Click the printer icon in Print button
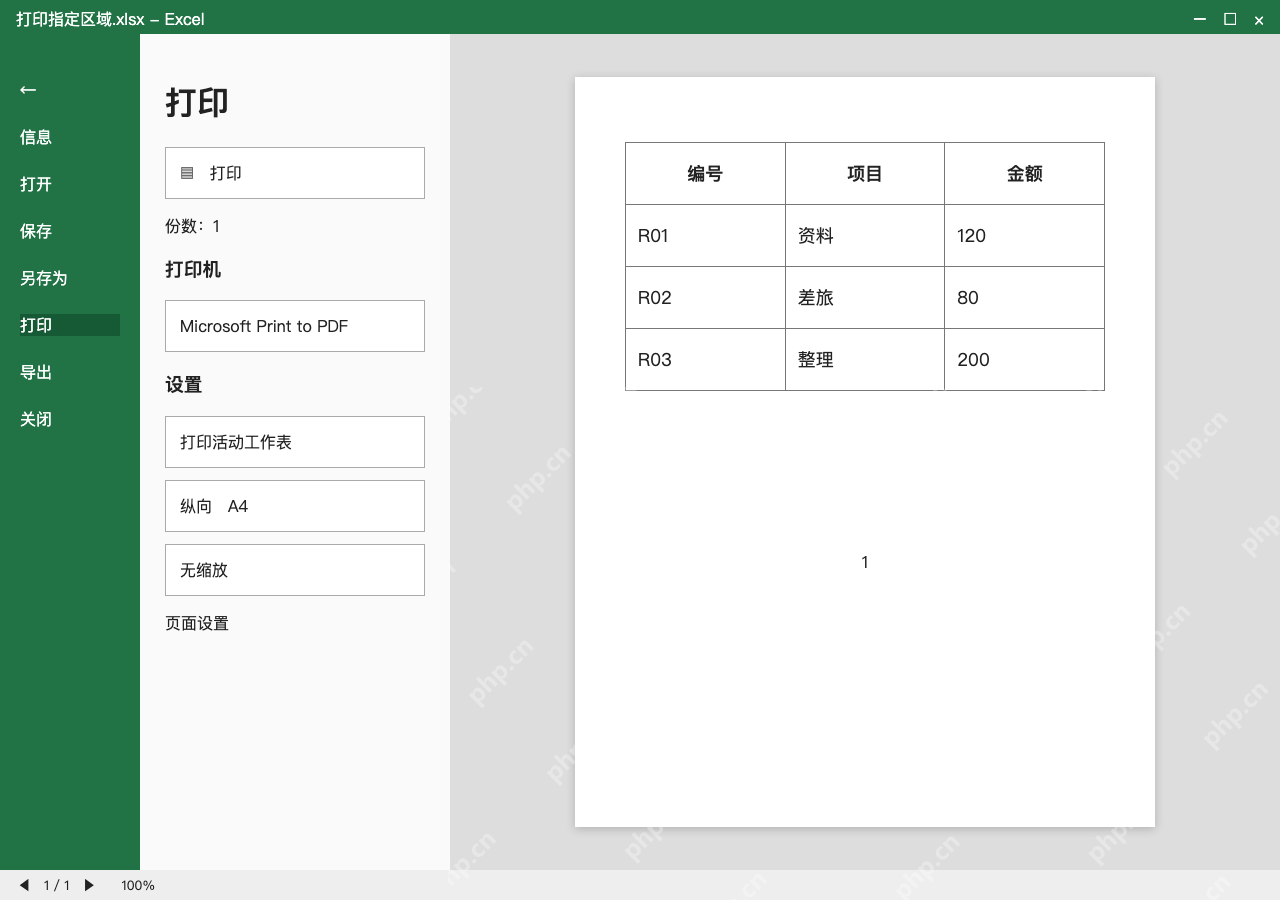Screen dimensions: 1280x900 tap(187, 173)
